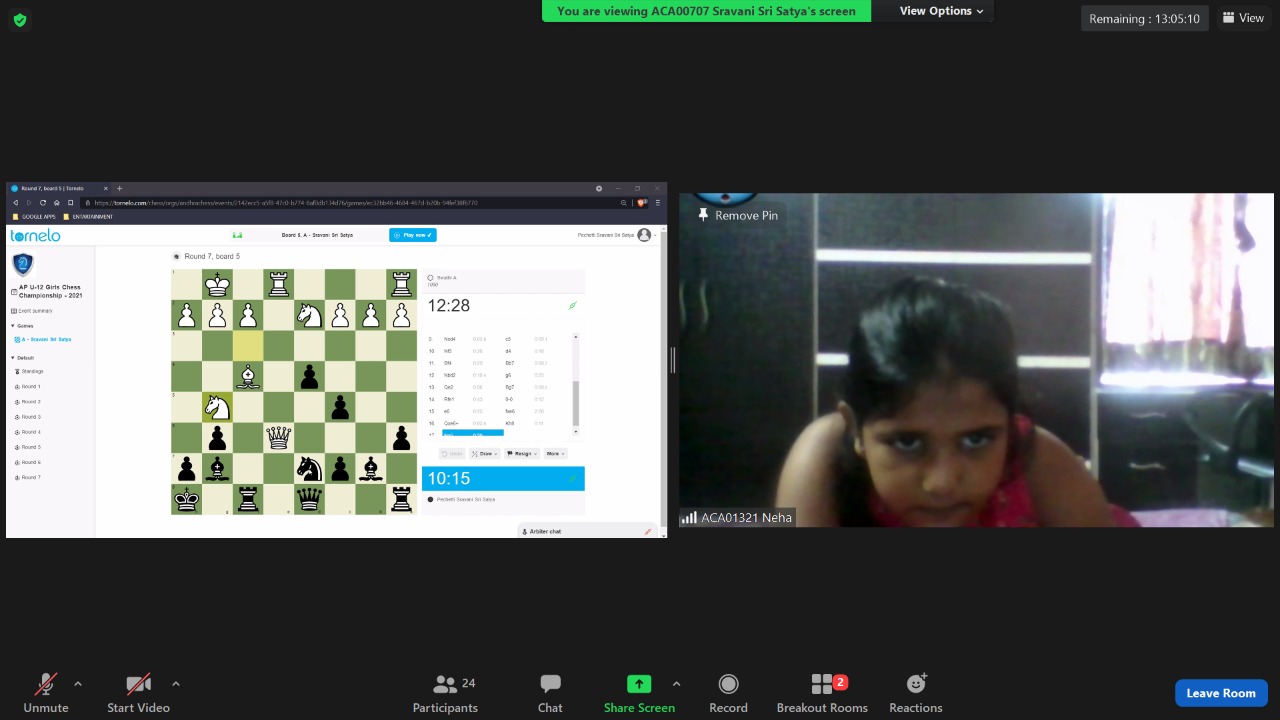Click the Play now button in Tornelo
This screenshot has width=1280, height=720.
413,235
